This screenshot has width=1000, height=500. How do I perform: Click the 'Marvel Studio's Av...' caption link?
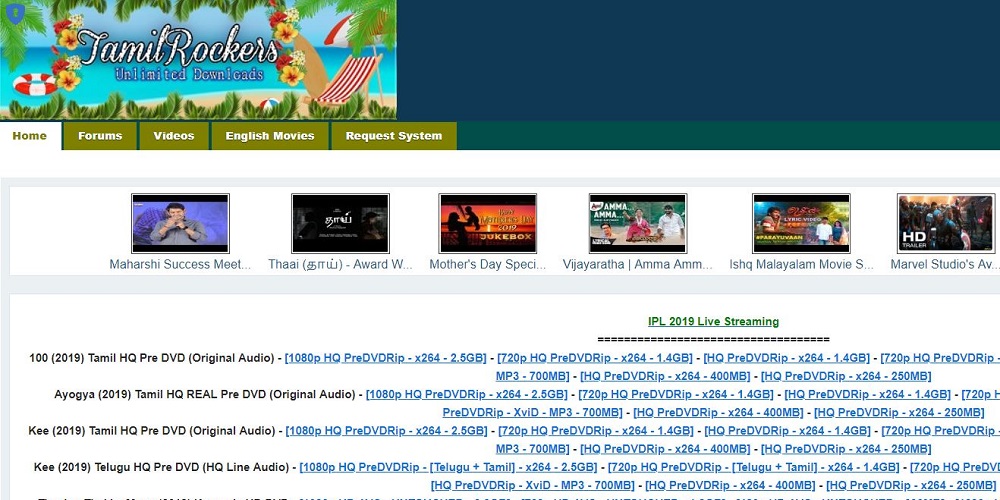(x=944, y=264)
